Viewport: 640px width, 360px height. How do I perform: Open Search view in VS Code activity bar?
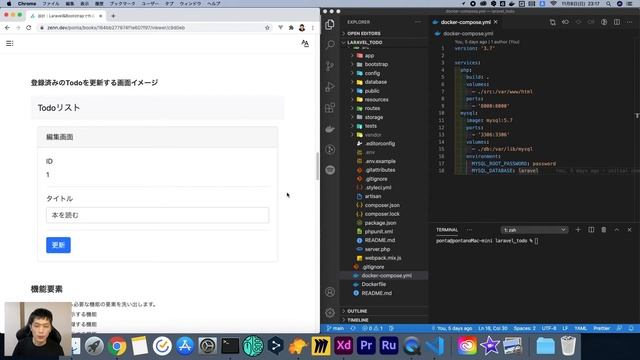coord(330,44)
